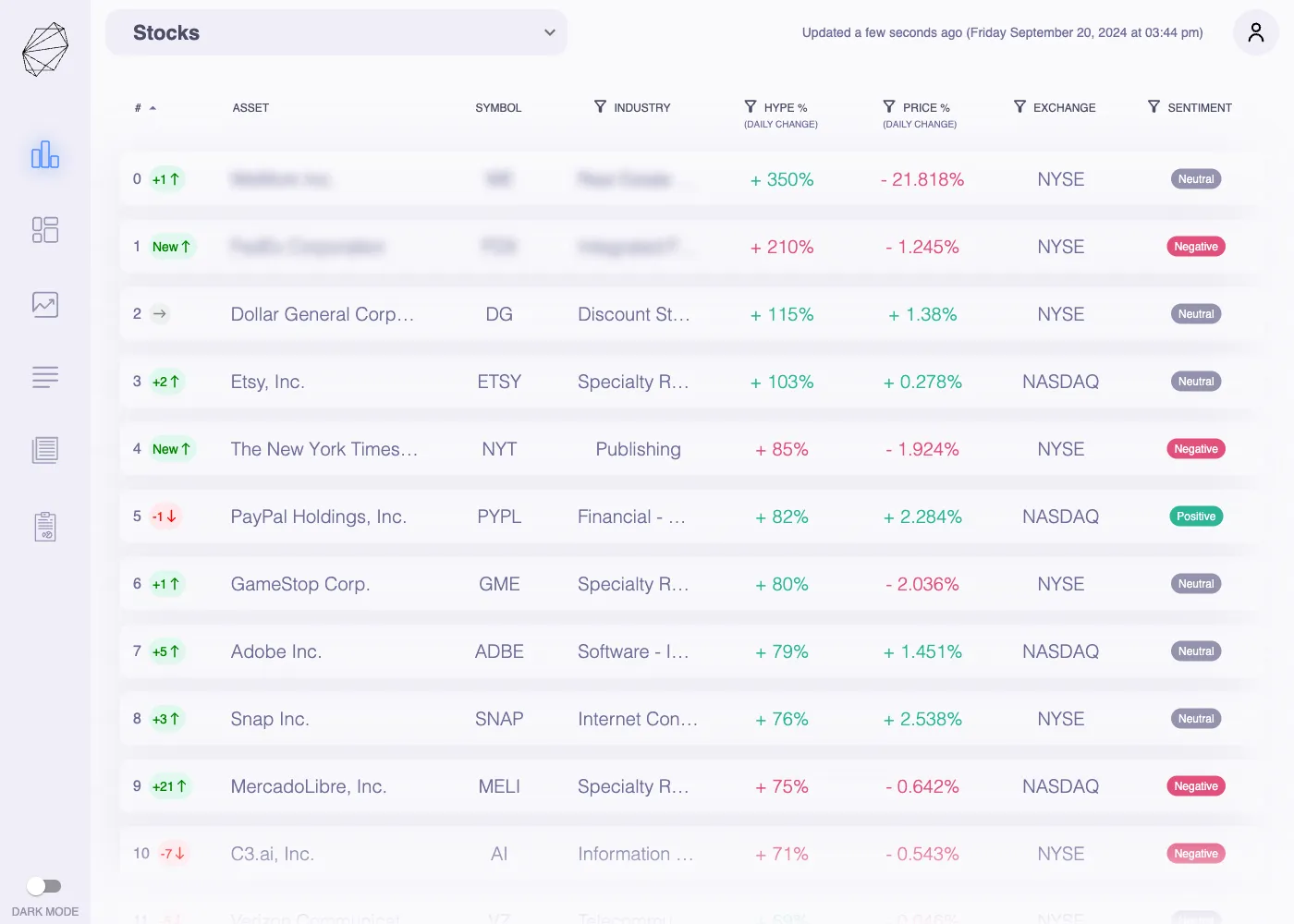Click PayPal Holdings, Inc. asset name

click(x=319, y=517)
